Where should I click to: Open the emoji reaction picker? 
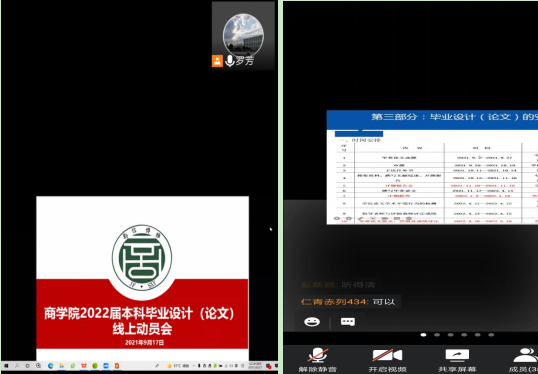pos(312,322)
